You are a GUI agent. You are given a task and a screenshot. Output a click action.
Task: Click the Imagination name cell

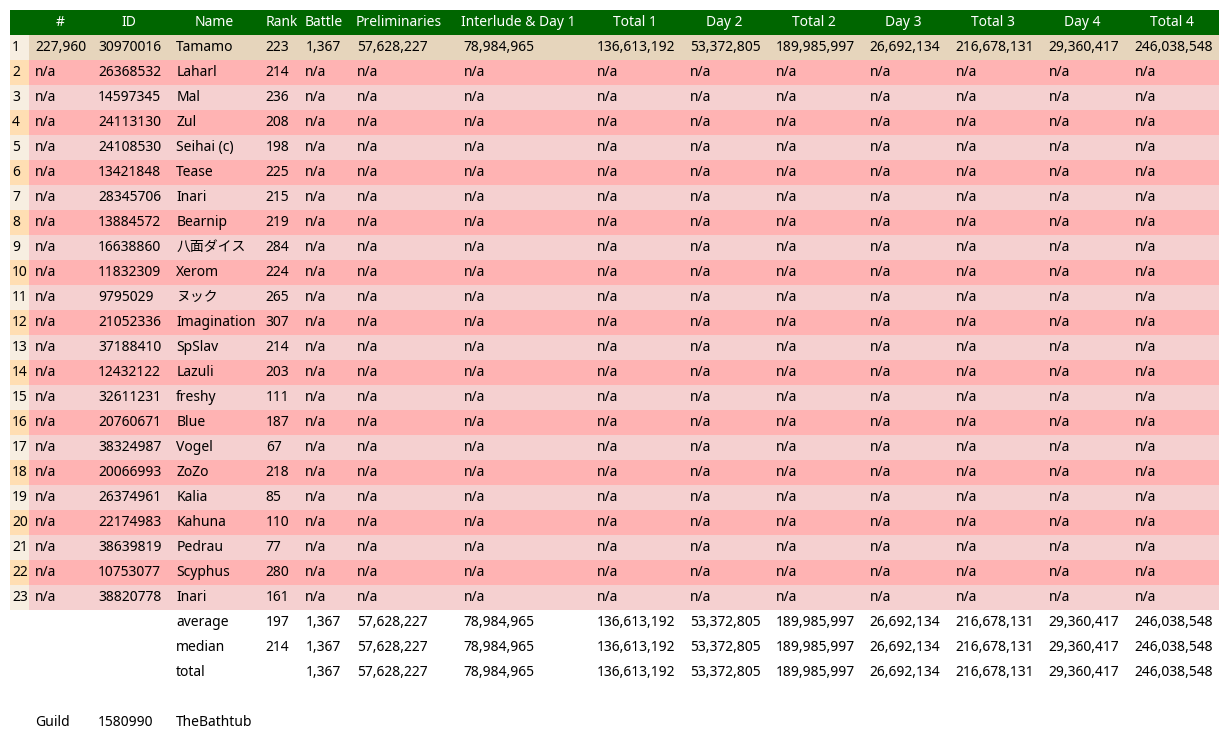tap(216, 321)
